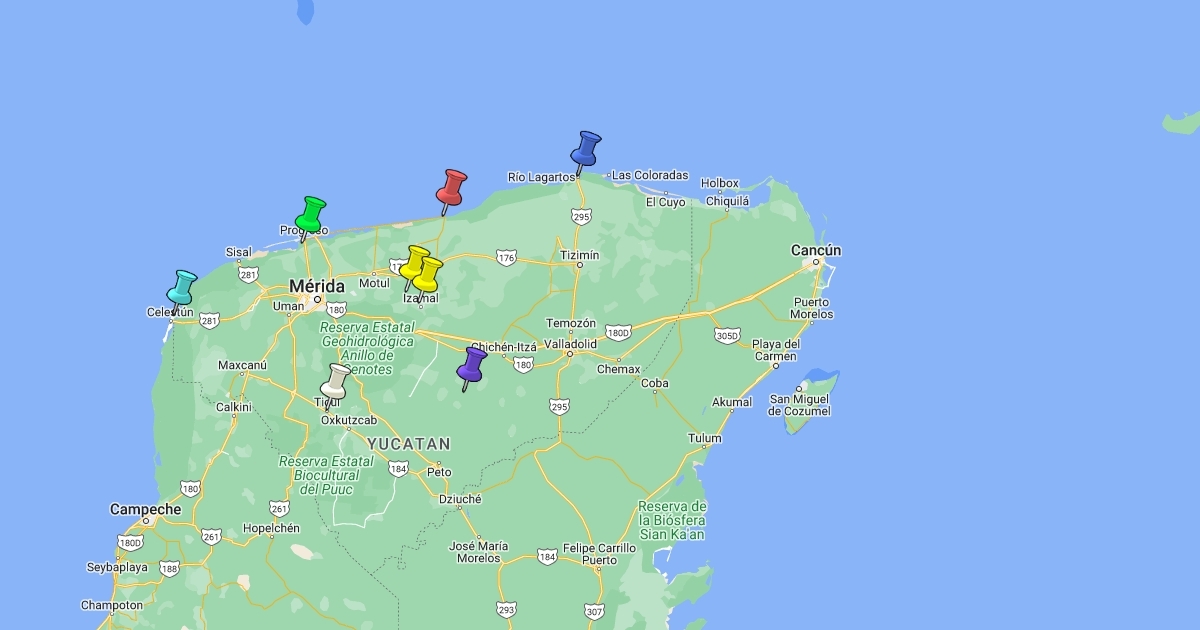Click the highway 293 shield
The height and width of the screenshot is (630, 1200).
[x=507, y=608]
